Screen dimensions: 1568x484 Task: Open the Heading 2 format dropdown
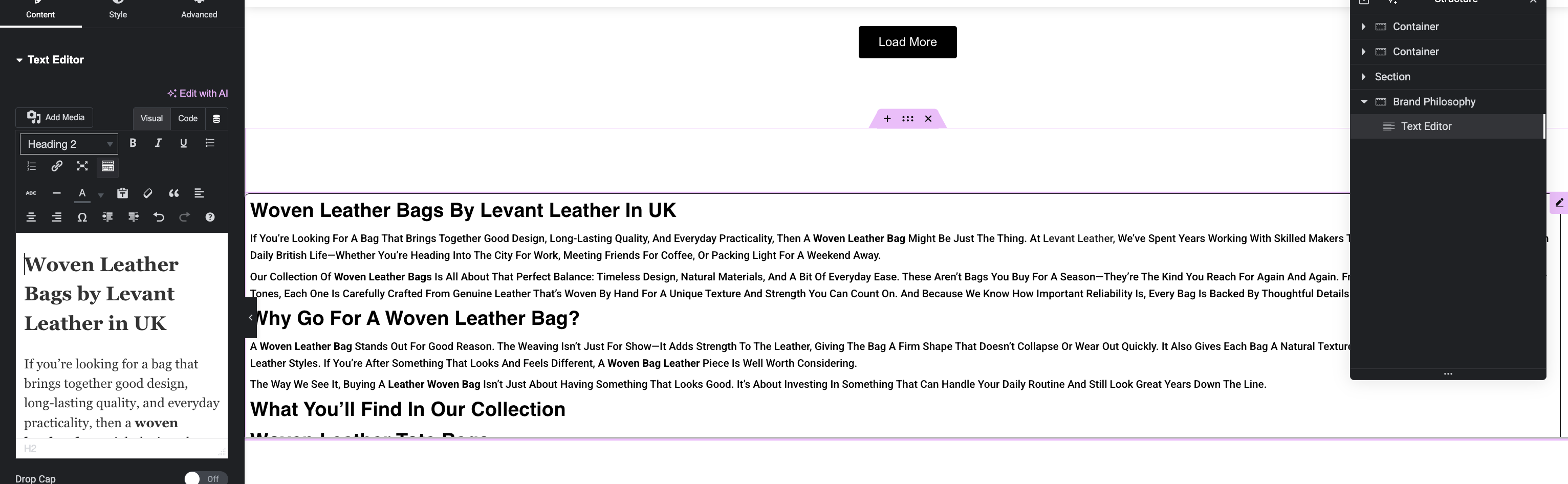coord(69,144)
